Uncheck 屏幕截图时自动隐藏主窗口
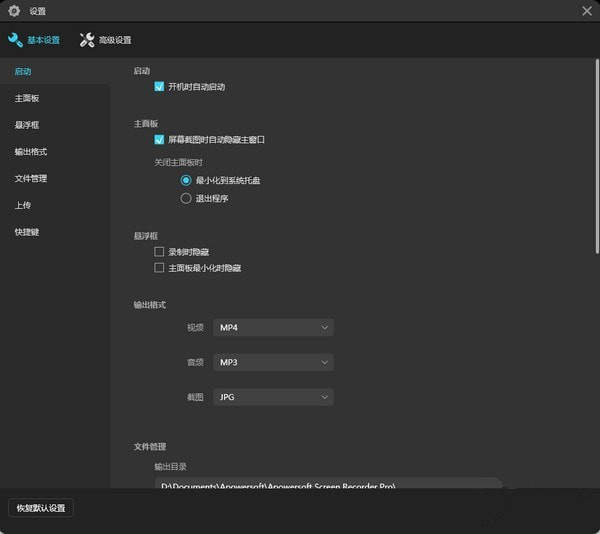Screen dimensions: 600x534 pos(159,140)
